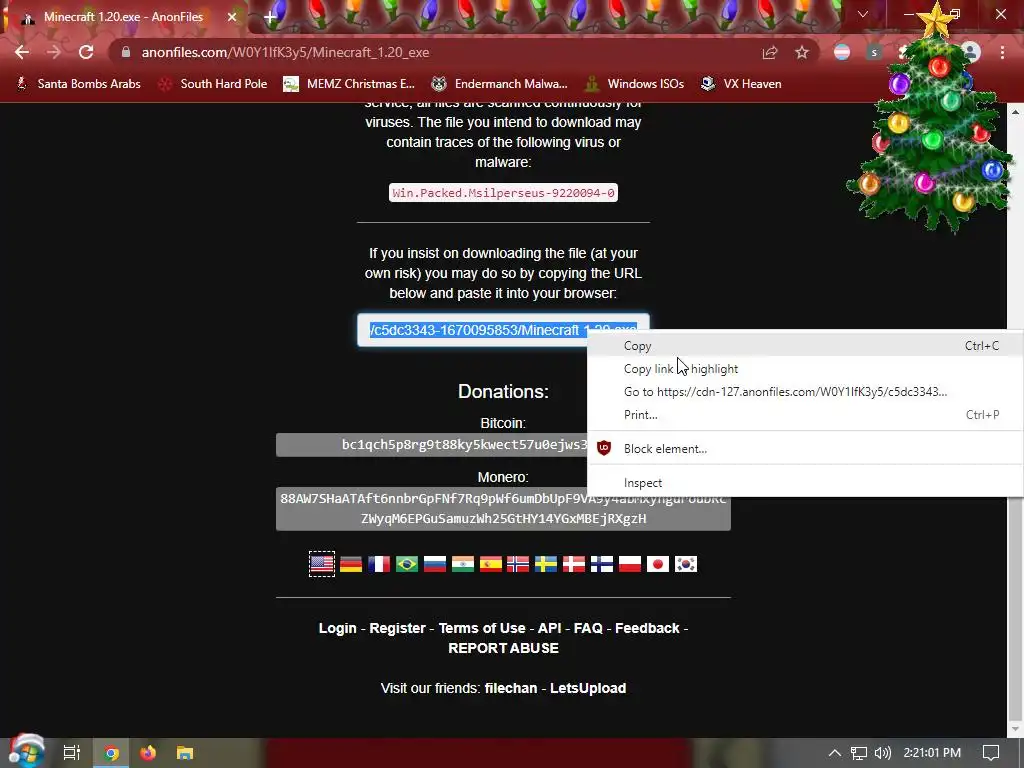Open File Explorer from the taskbar
Viewport: 1024px width, 768px height.
185,753
